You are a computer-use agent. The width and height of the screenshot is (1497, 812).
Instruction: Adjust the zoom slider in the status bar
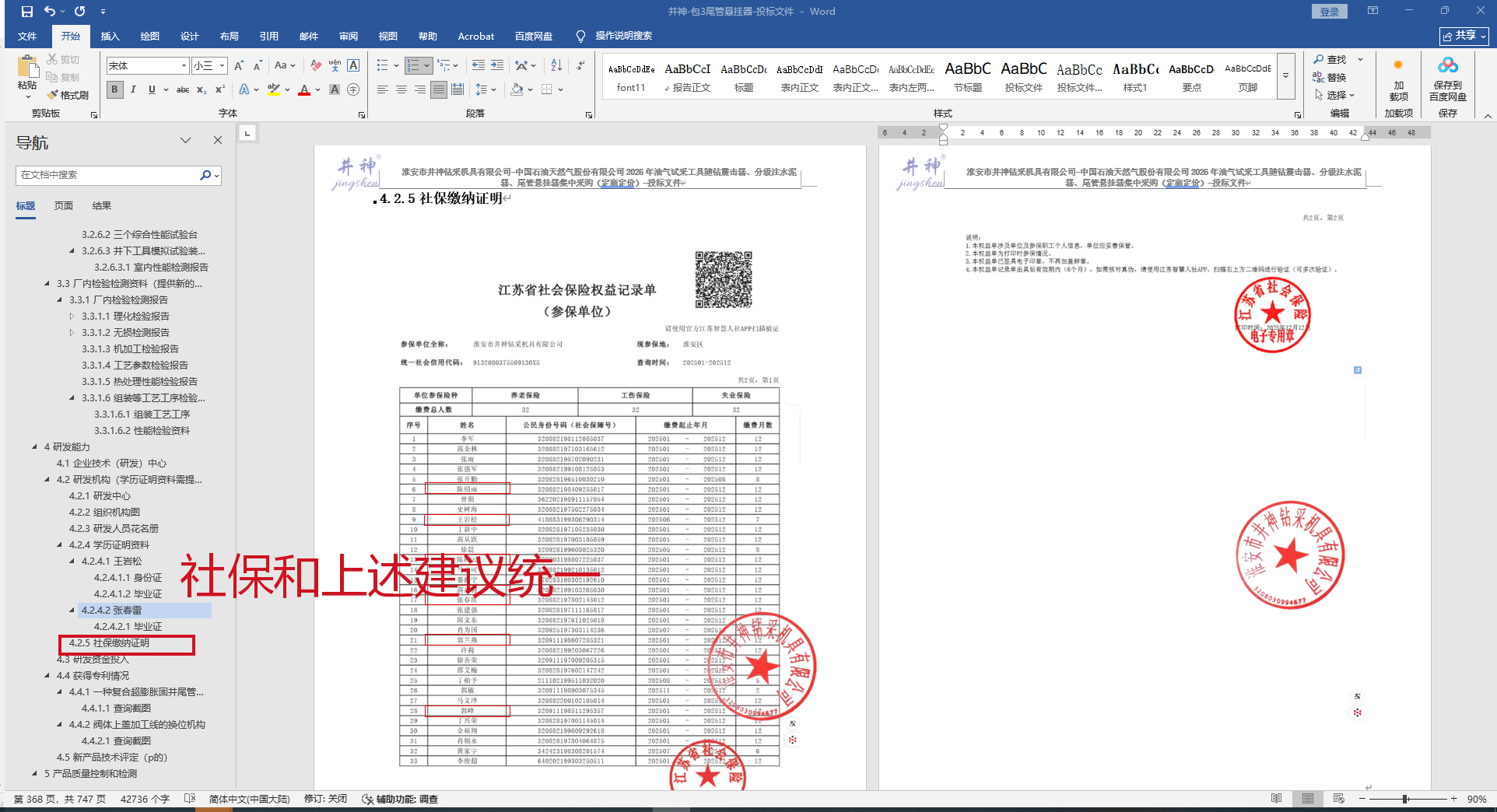1406,799
